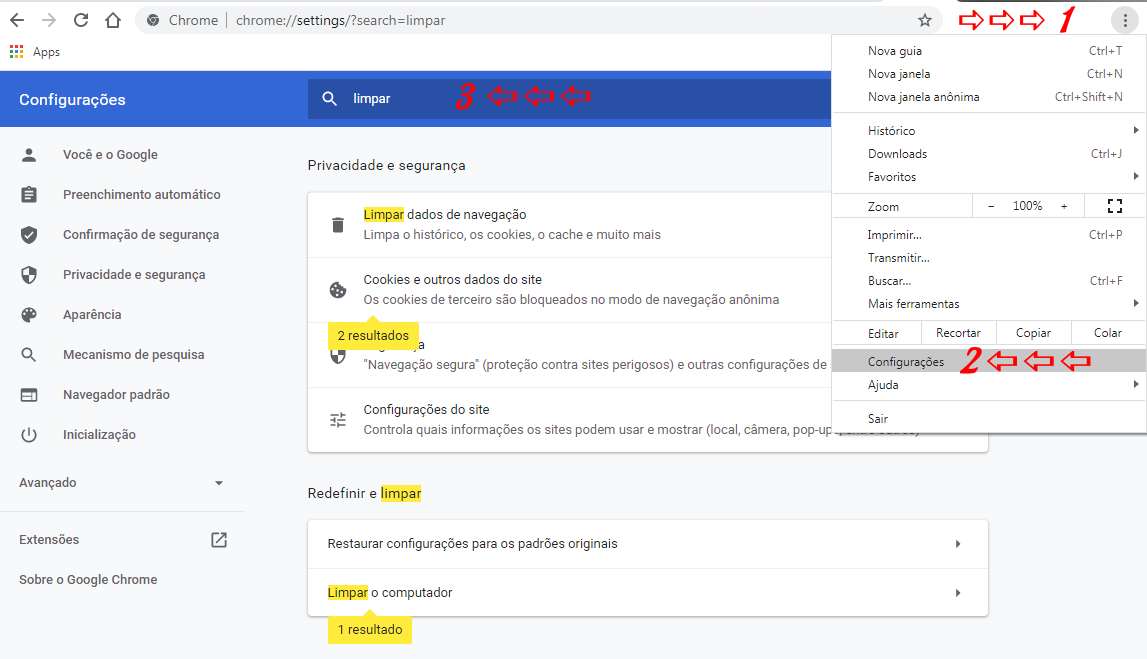Click the external link icon next to Extensões
1147x659 pixels.
pyautogui.click(x=219, y=540)
